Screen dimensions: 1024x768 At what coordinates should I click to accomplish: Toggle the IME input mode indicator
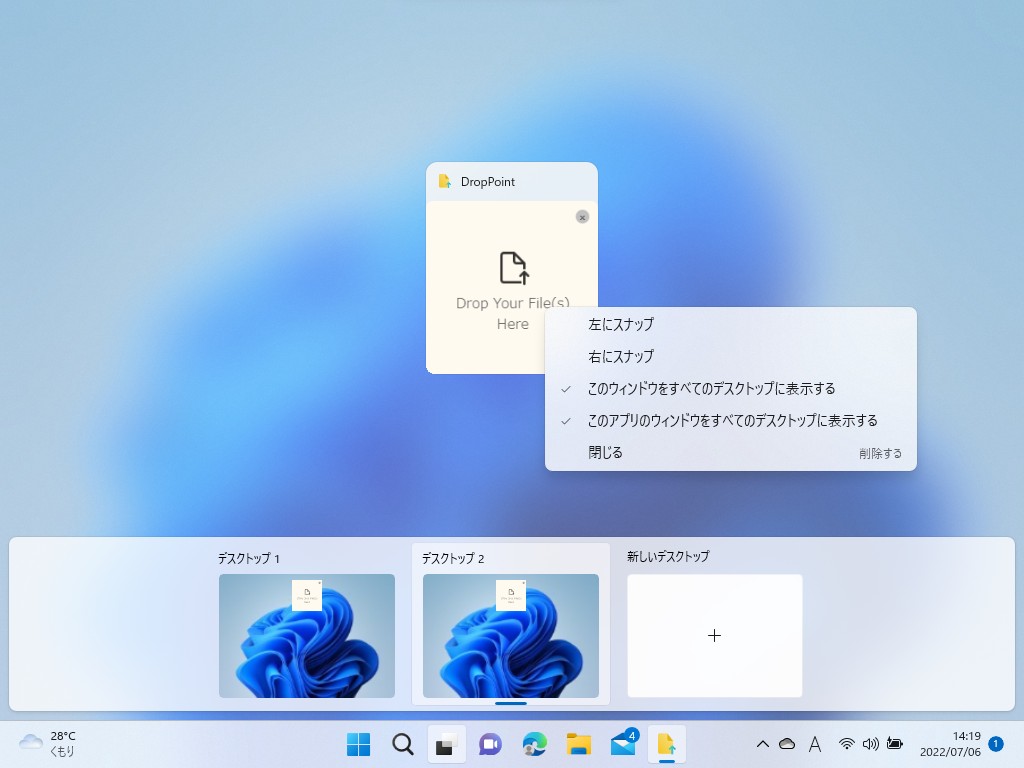(813, 744)
